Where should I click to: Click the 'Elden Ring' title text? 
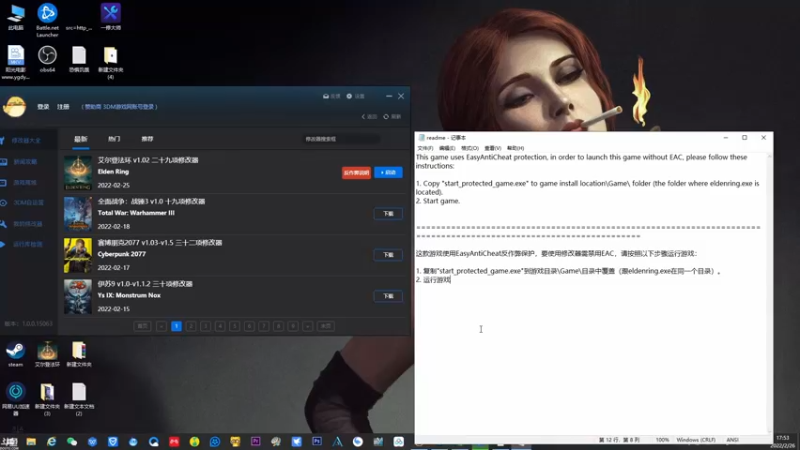click(113, 172)
